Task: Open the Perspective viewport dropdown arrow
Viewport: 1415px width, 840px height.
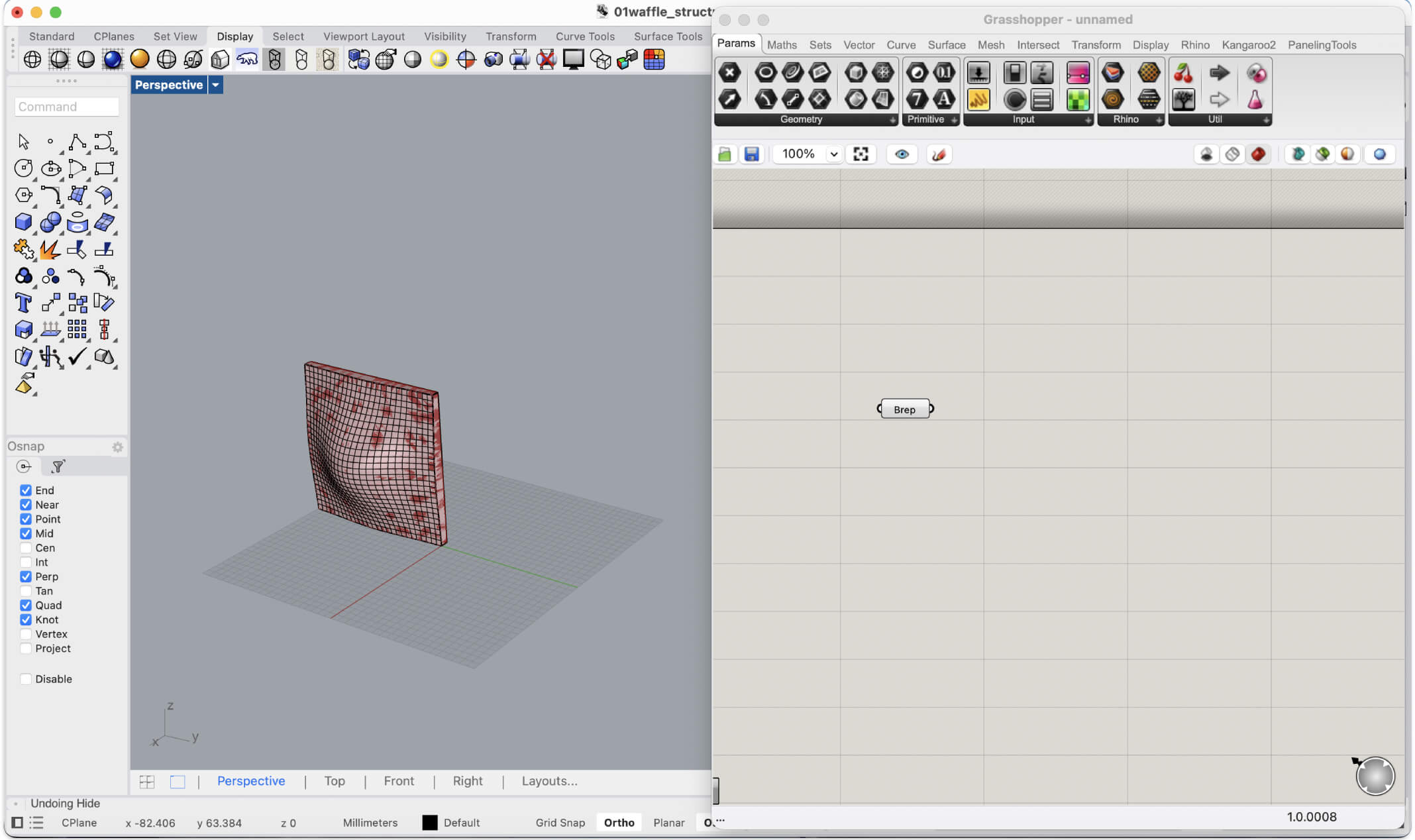Action: tap(215, 85)
